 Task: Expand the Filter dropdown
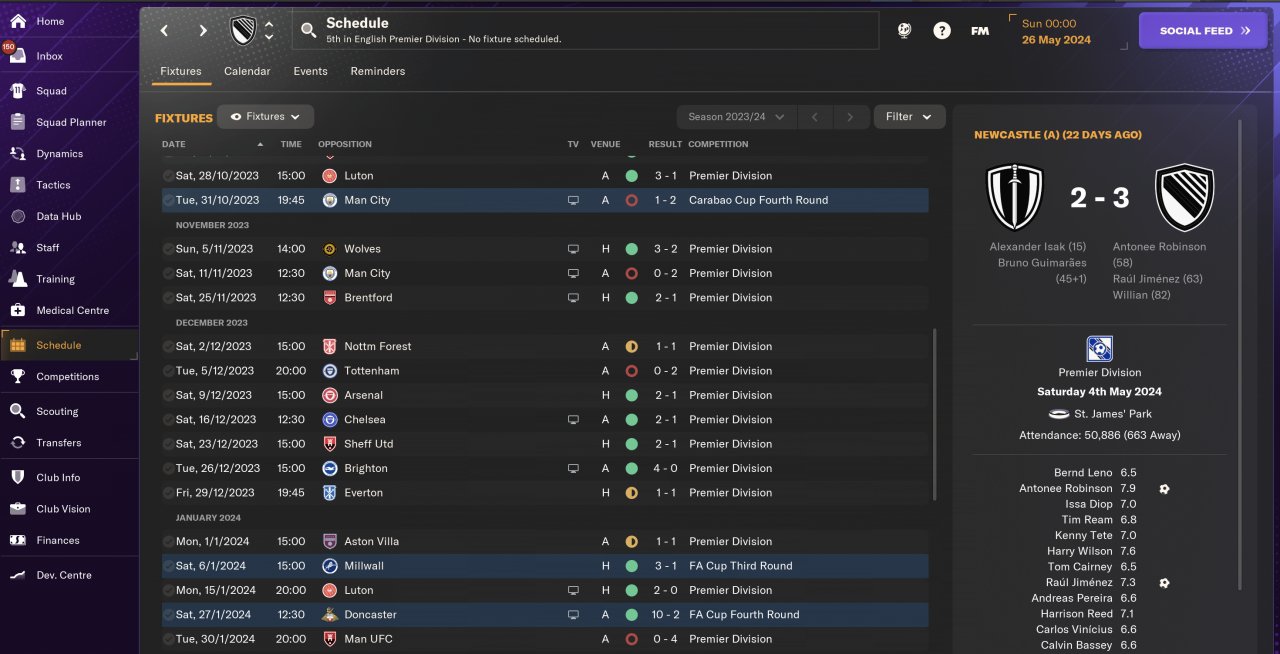pos(909,117)
